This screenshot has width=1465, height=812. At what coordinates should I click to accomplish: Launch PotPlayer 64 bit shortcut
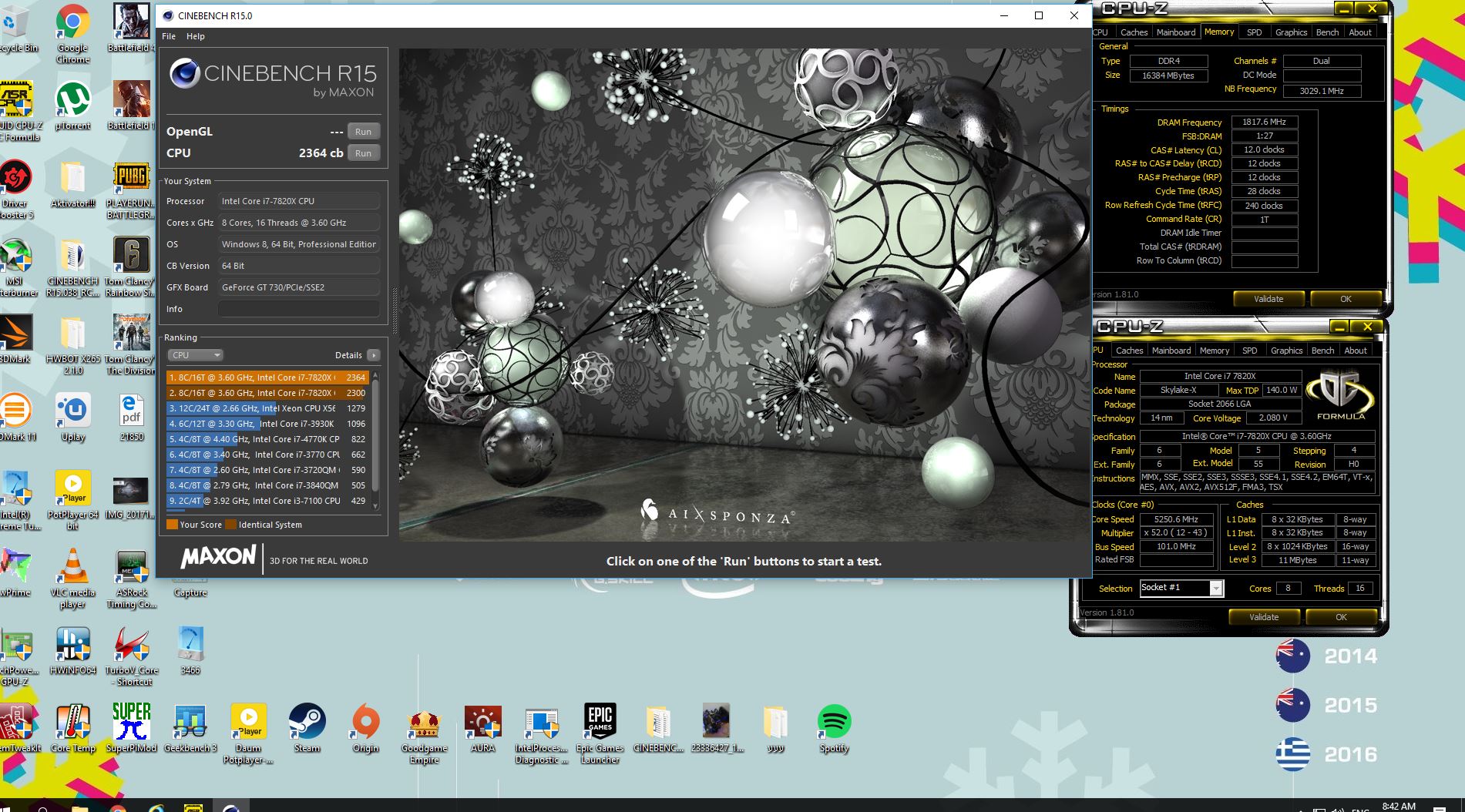point(72,500)
